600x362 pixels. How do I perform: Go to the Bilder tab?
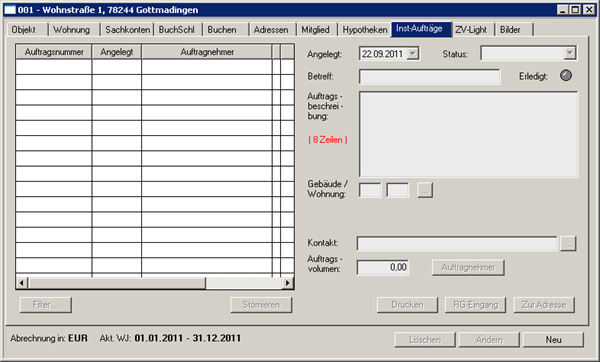pyautogui.click(x=510, y=29)
